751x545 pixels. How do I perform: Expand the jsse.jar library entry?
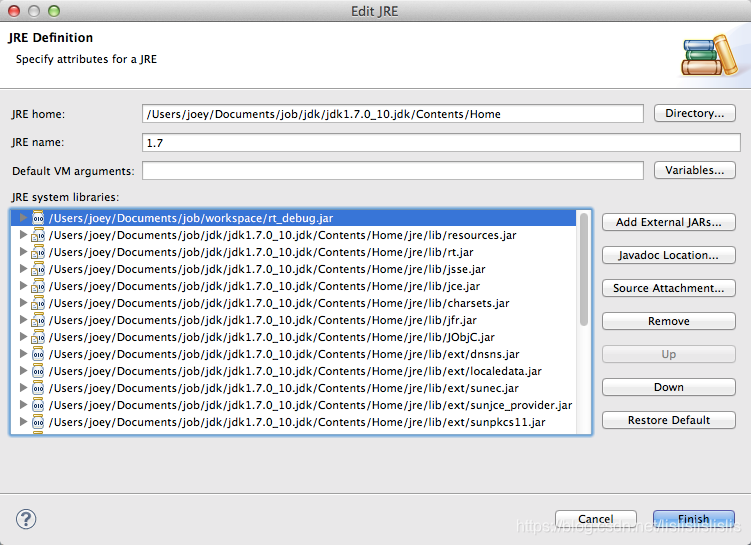tap(23, 269)
